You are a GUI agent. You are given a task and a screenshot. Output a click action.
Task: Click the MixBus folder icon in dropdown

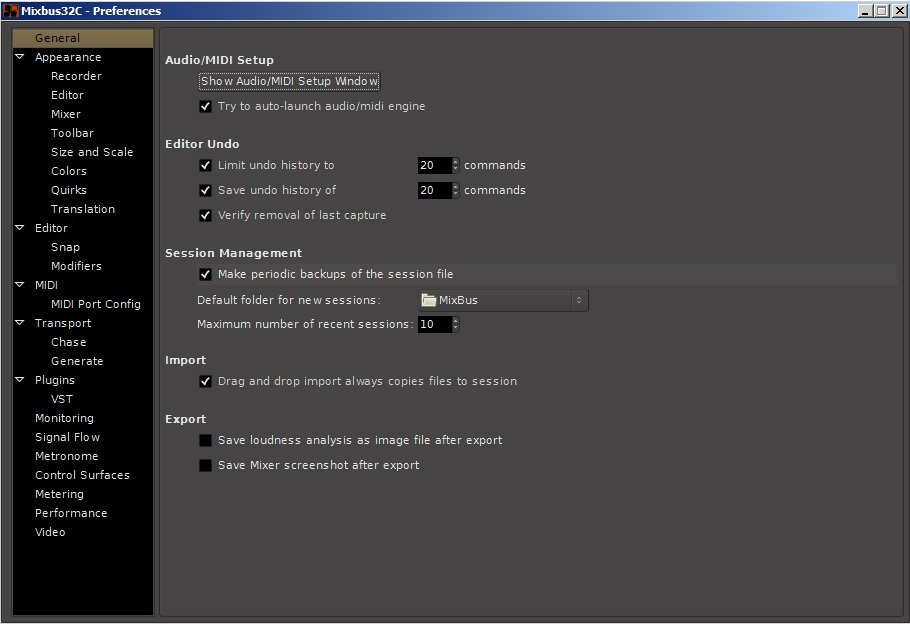pyautogui.click(x=428, y=300)
